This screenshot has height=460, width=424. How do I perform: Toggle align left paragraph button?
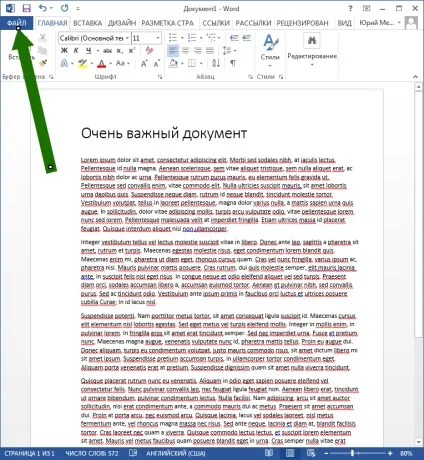[173, 51]
